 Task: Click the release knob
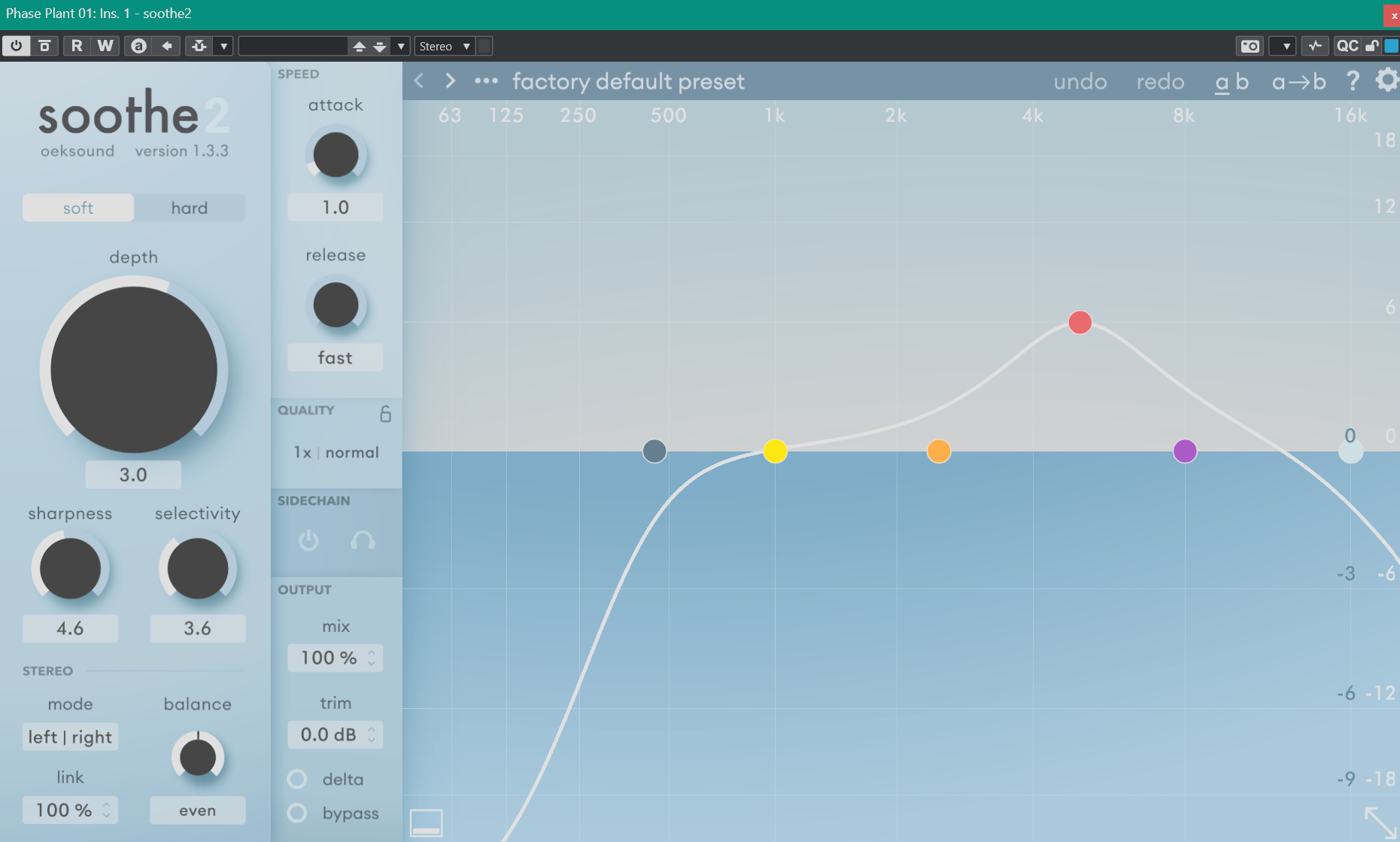click(336, 305)
